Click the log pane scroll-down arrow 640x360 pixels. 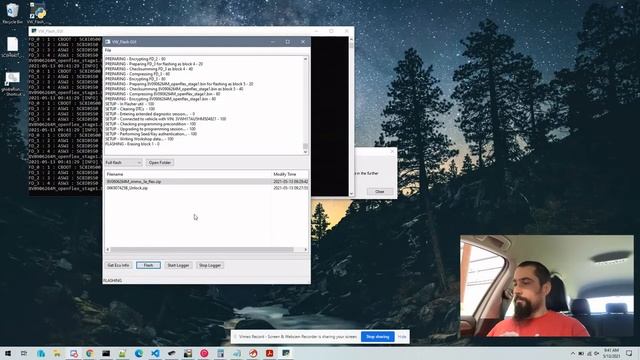tap(305, 152)
